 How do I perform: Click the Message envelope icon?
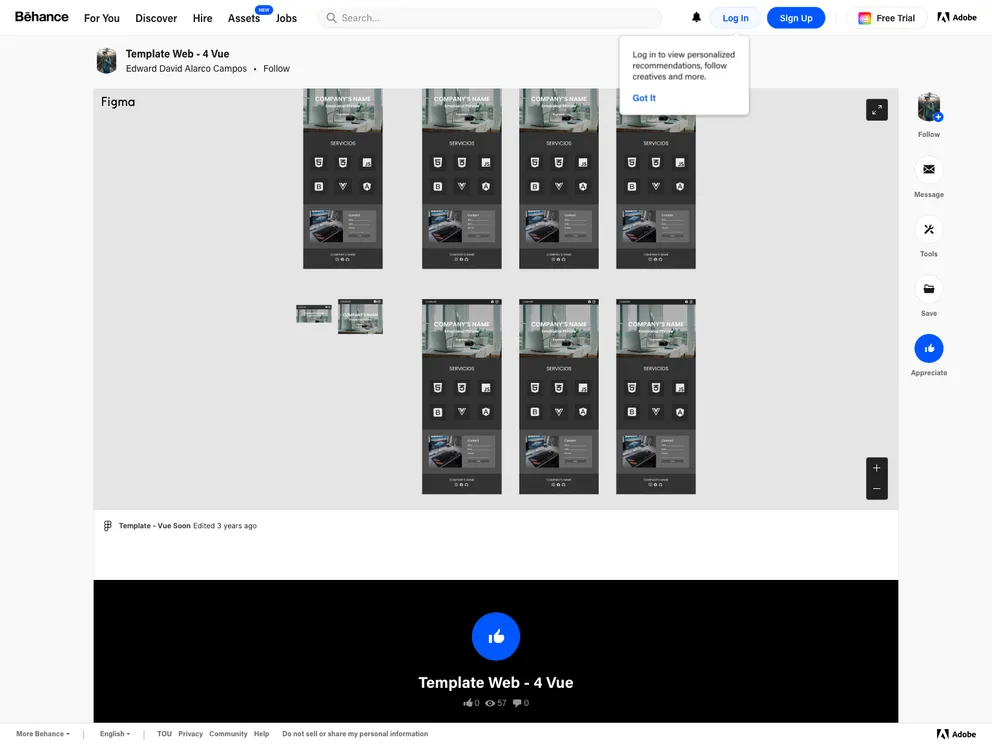point(928,170)
